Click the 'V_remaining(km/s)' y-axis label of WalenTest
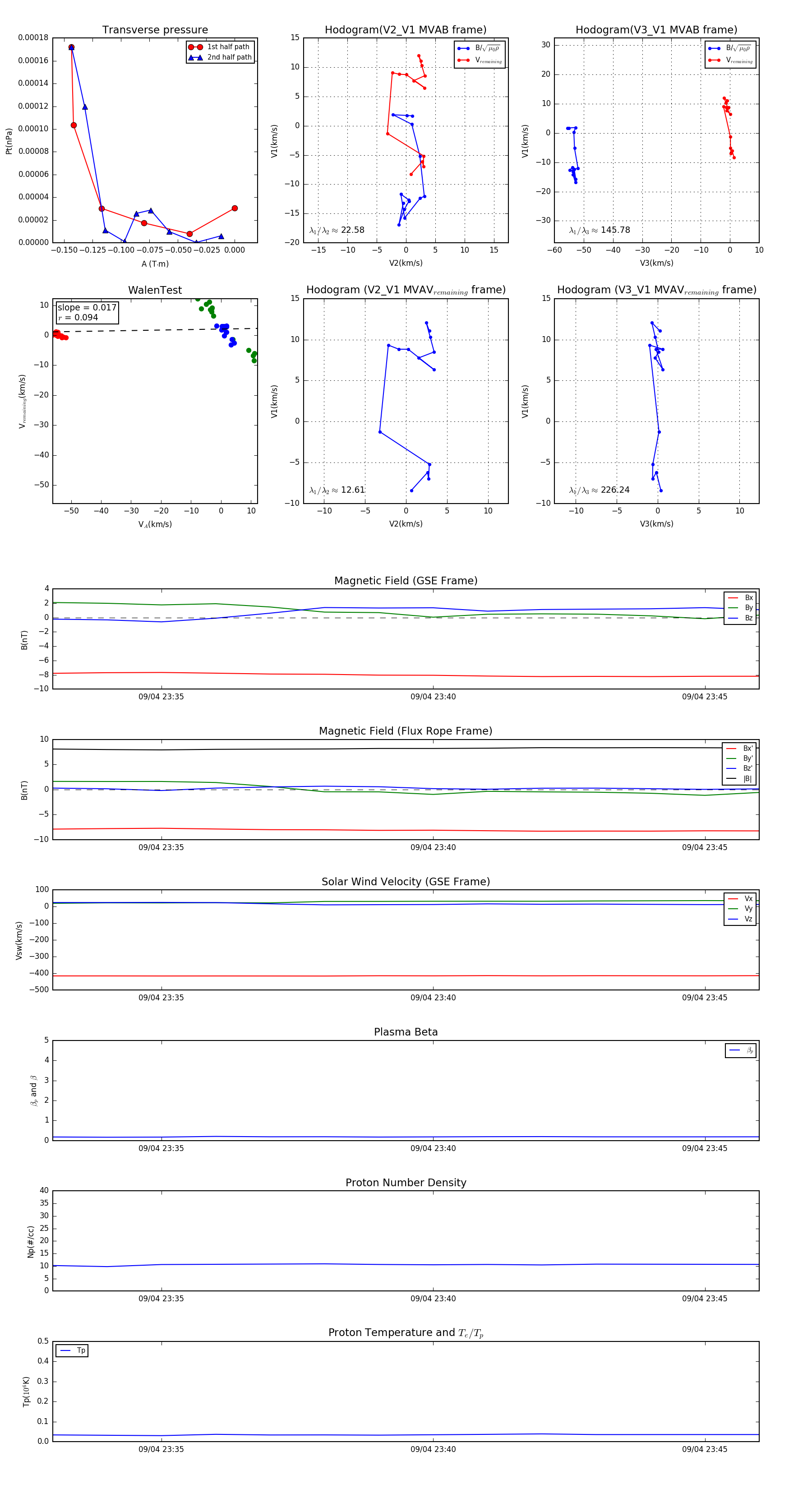 pyautogui.click(x=22, y=401)
